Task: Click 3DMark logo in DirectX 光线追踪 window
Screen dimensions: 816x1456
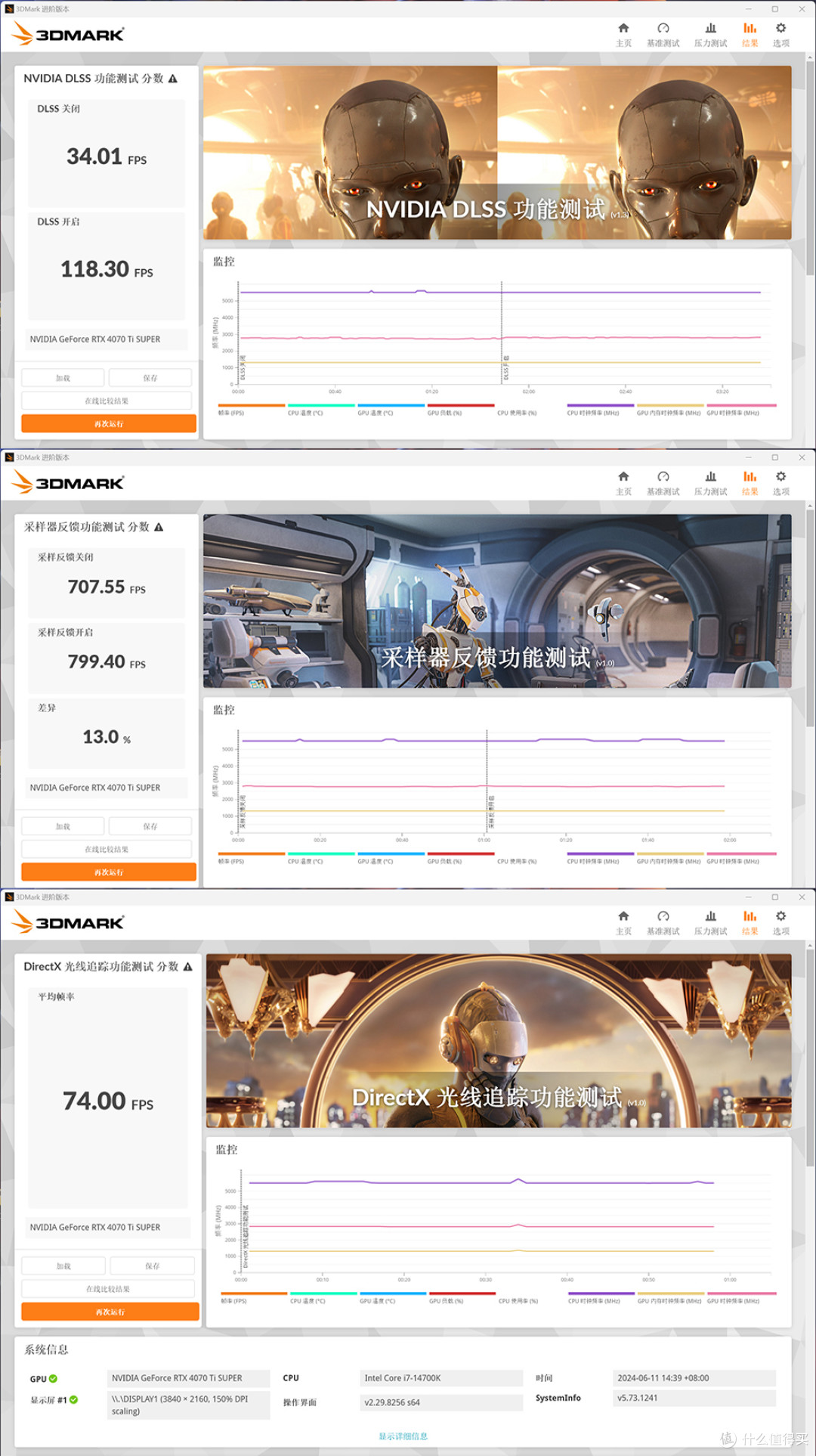Action: [68, 922]
